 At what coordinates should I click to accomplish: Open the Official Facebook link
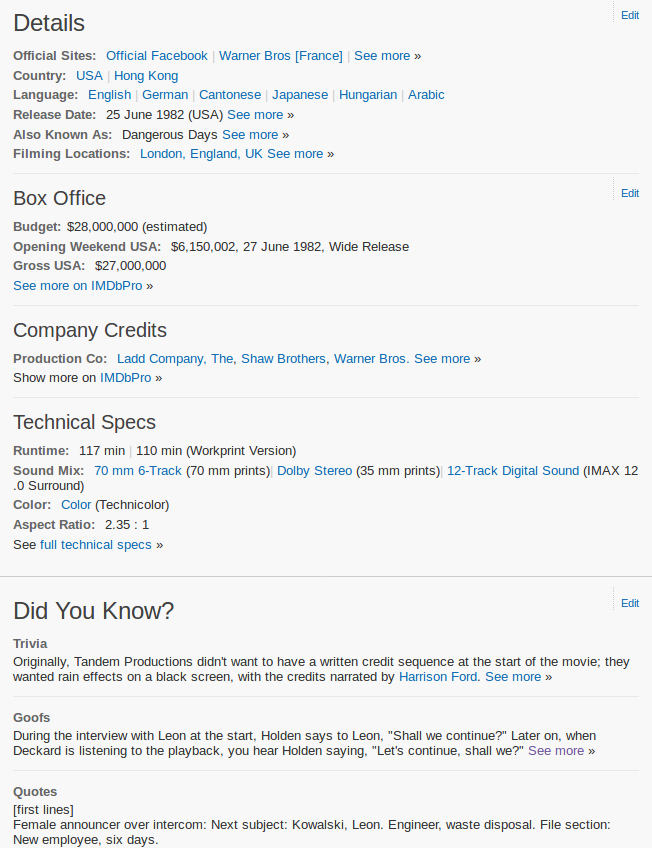click(157, 56)
